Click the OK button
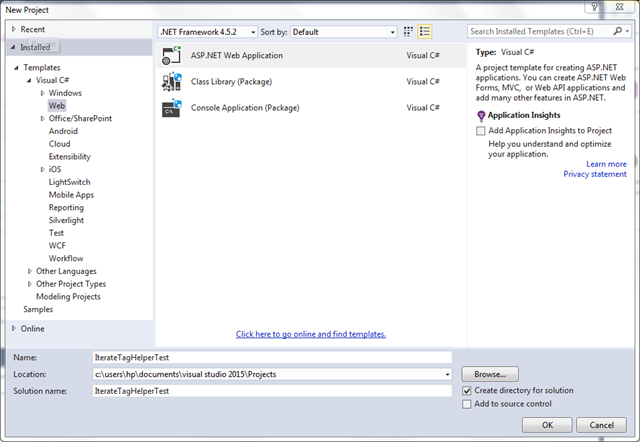 point(547,425)
